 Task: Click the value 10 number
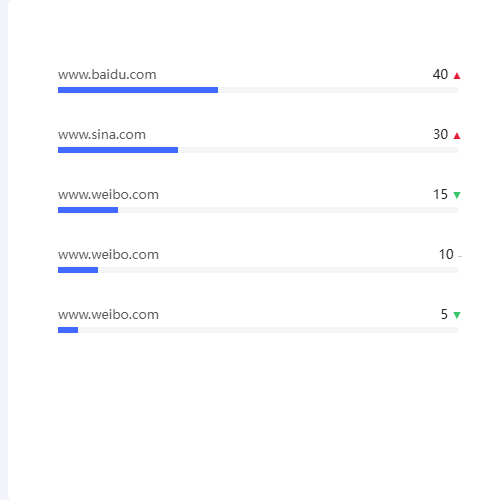click(x=446, y=254)
